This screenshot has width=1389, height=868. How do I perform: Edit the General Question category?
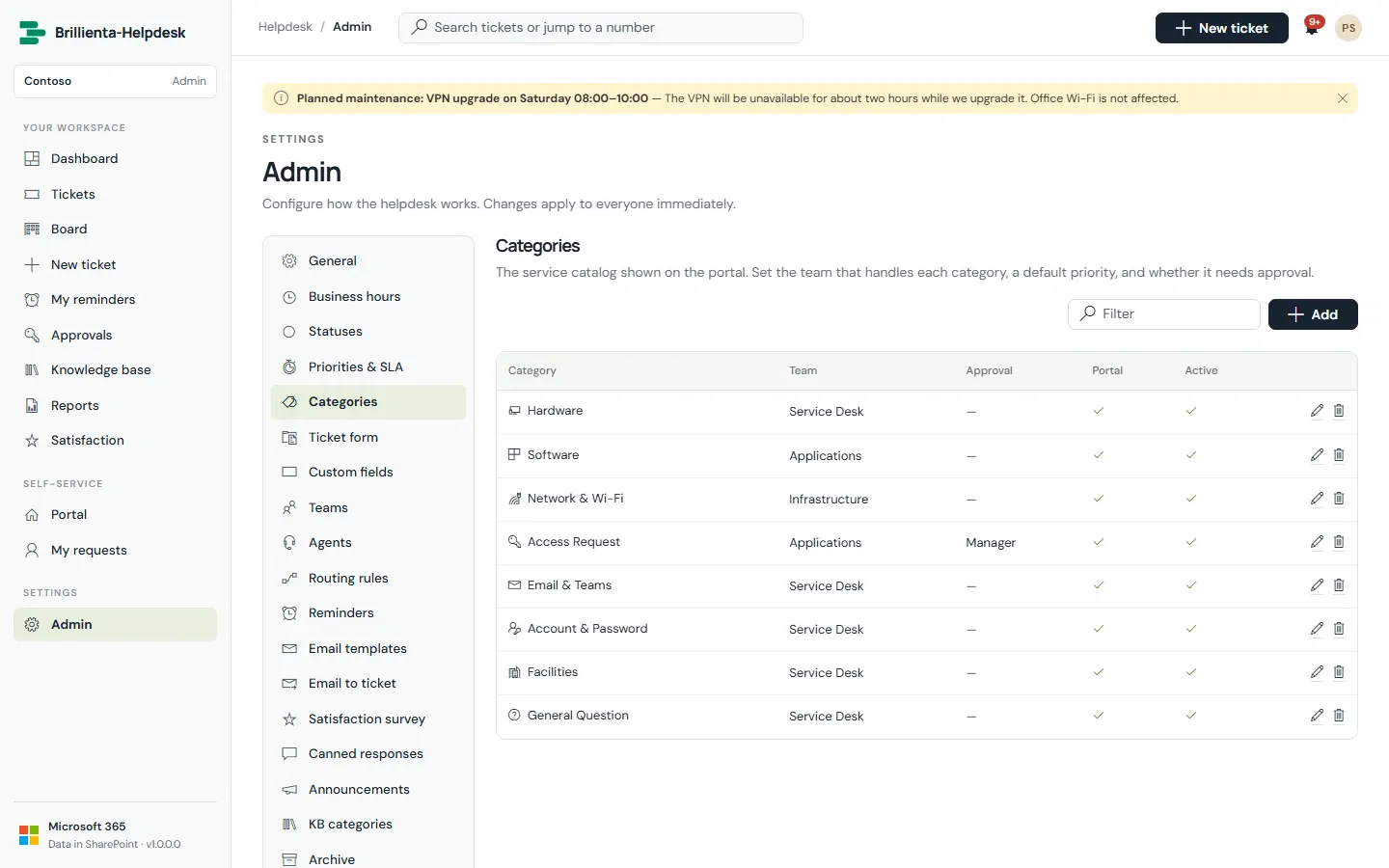coord(1317,716)
